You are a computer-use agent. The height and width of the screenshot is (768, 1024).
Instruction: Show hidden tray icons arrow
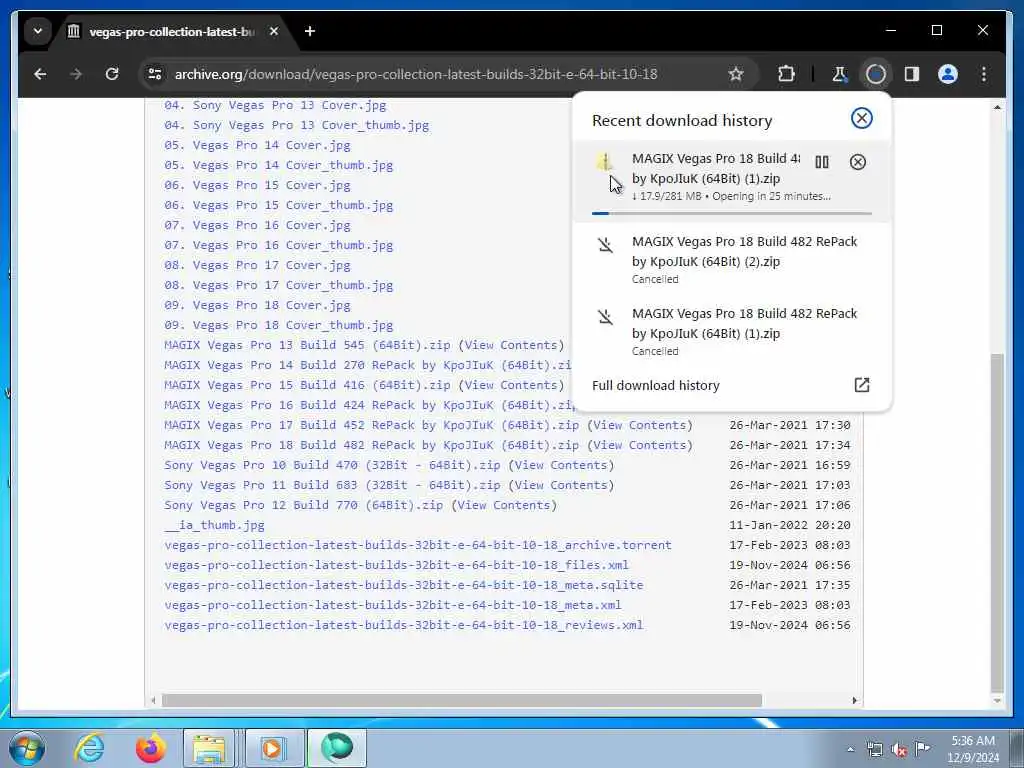850,750
